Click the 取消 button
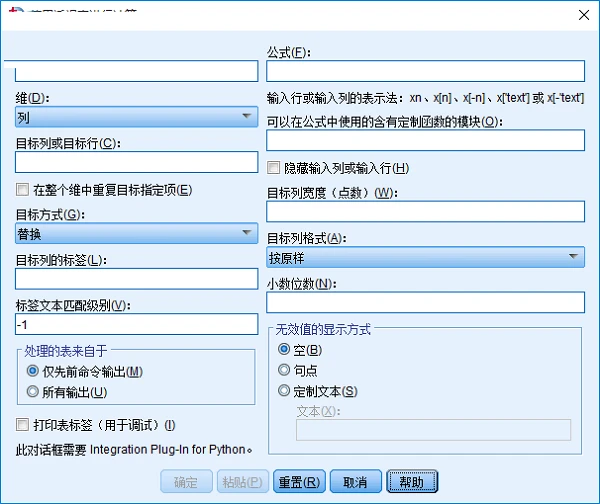The width and height of the screenshot is (600, 504). point(355,481)
